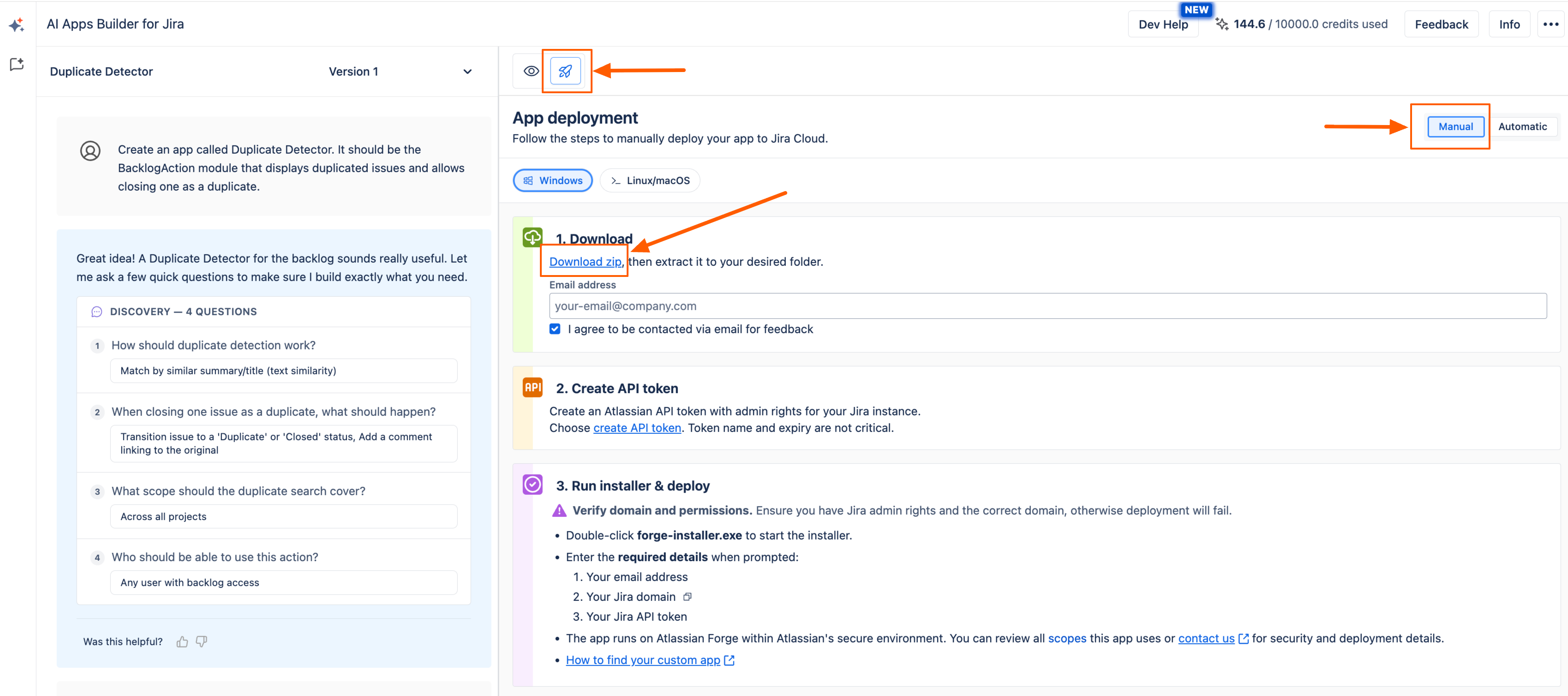Click the Across all projects answer
This screenshot has height=696, width=1568.
(x=284, y=516)
